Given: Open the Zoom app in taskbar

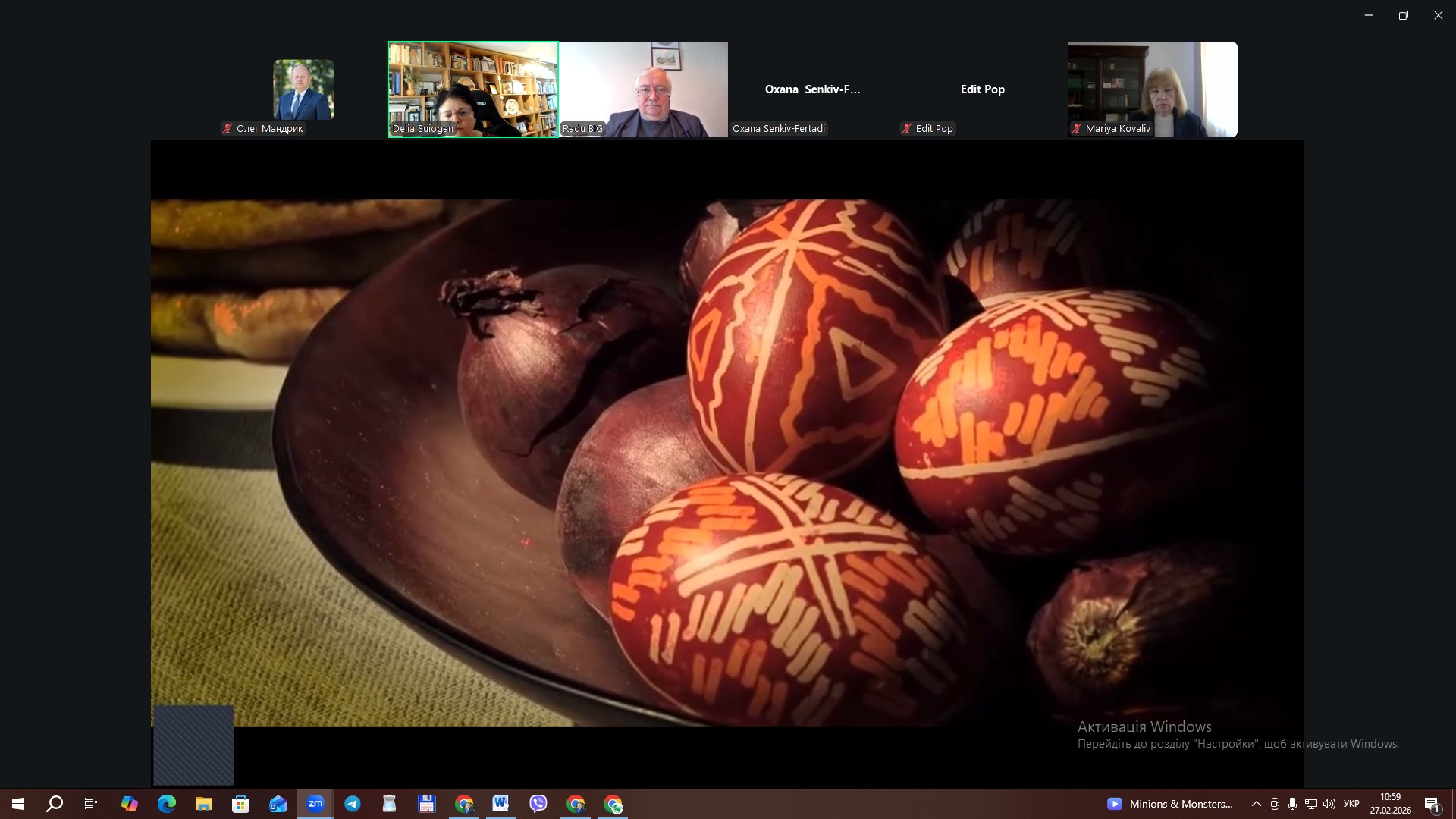Looking at the screenshot, I should (315, 804).
